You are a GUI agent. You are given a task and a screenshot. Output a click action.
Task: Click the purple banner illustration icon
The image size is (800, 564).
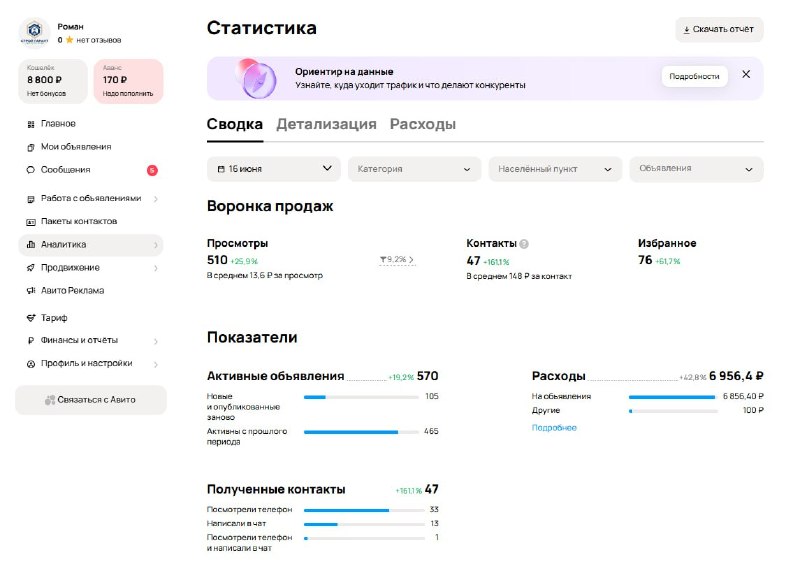tap(258, 79)
